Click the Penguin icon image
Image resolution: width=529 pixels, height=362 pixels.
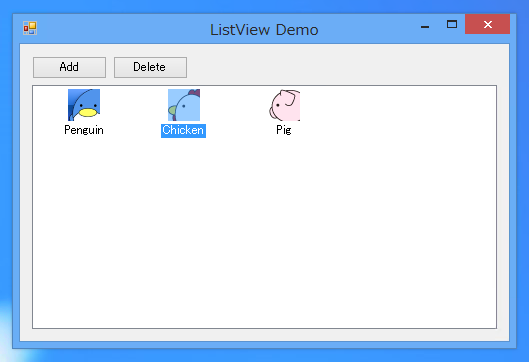tap(84, 105)
